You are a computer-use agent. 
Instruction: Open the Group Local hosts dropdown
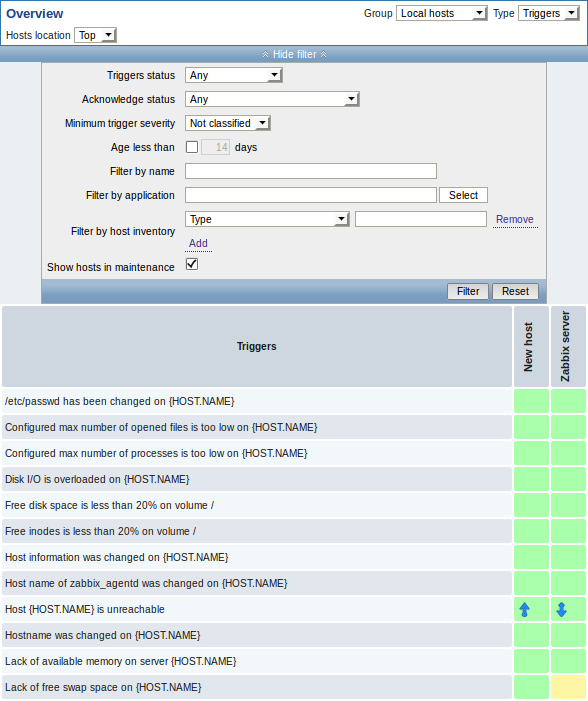(441, 13)
